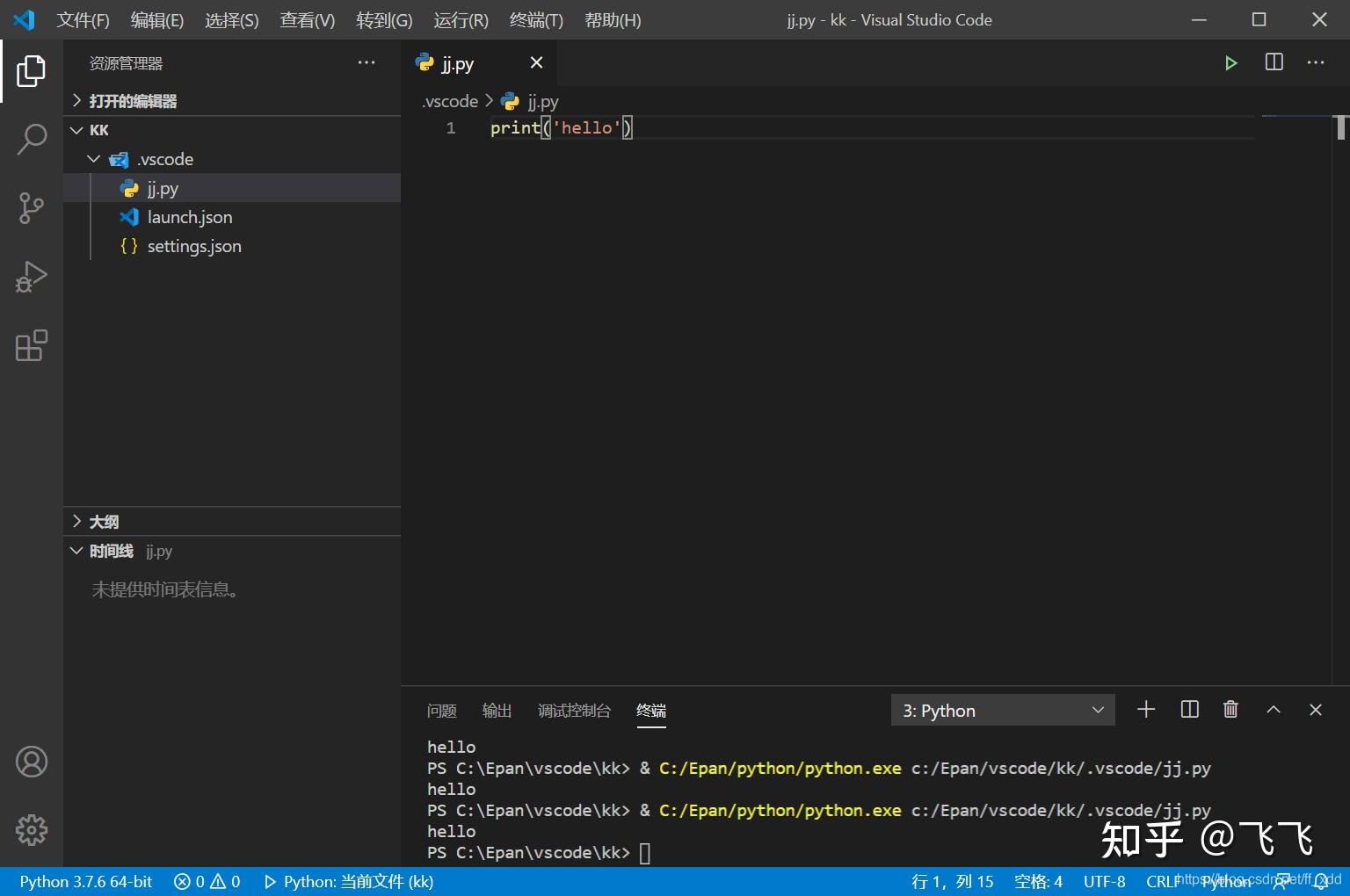Screen dimensions: 1350x896
Task: Open the Source Control view
Action: [33, 208]
